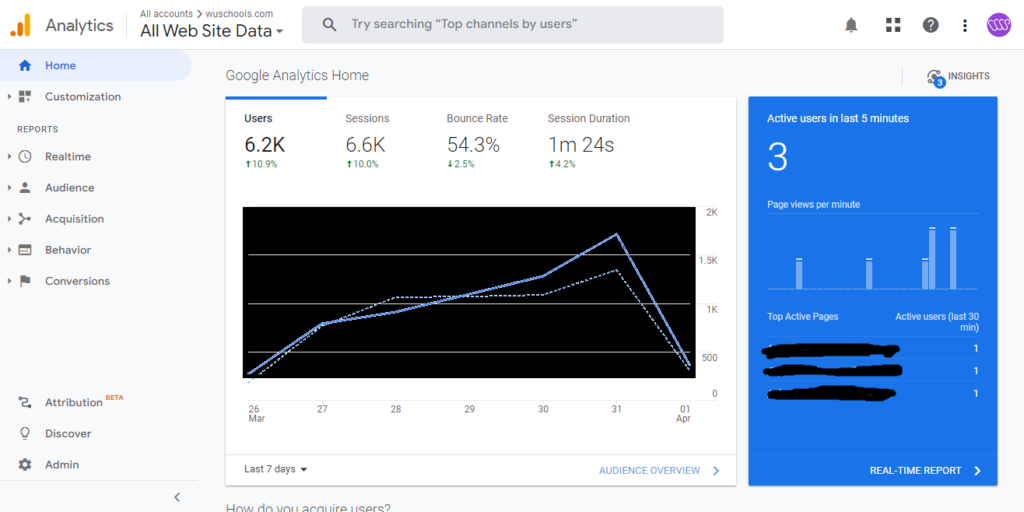Click the Admin gear icon
The image size is (1024, 512).
click(25, 464)
